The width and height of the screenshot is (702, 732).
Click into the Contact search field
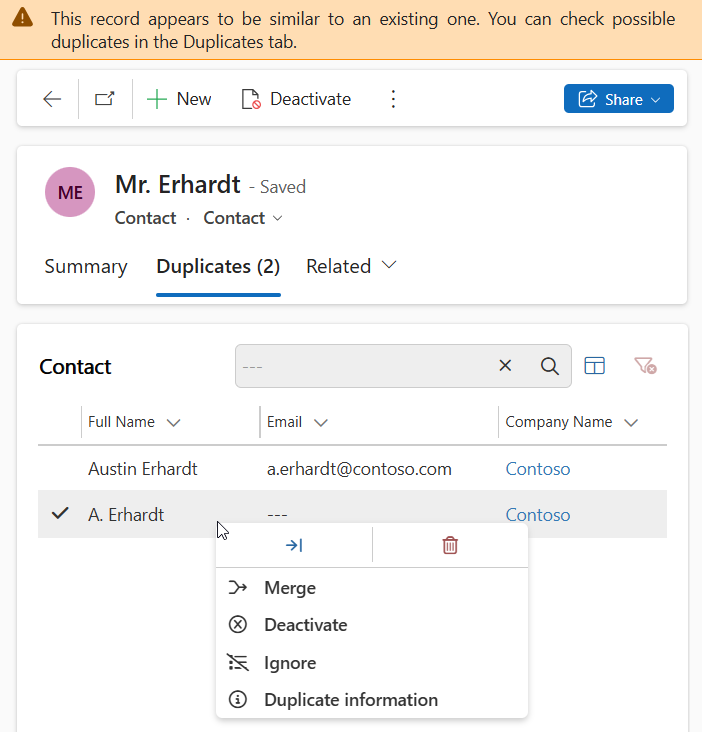364,366
